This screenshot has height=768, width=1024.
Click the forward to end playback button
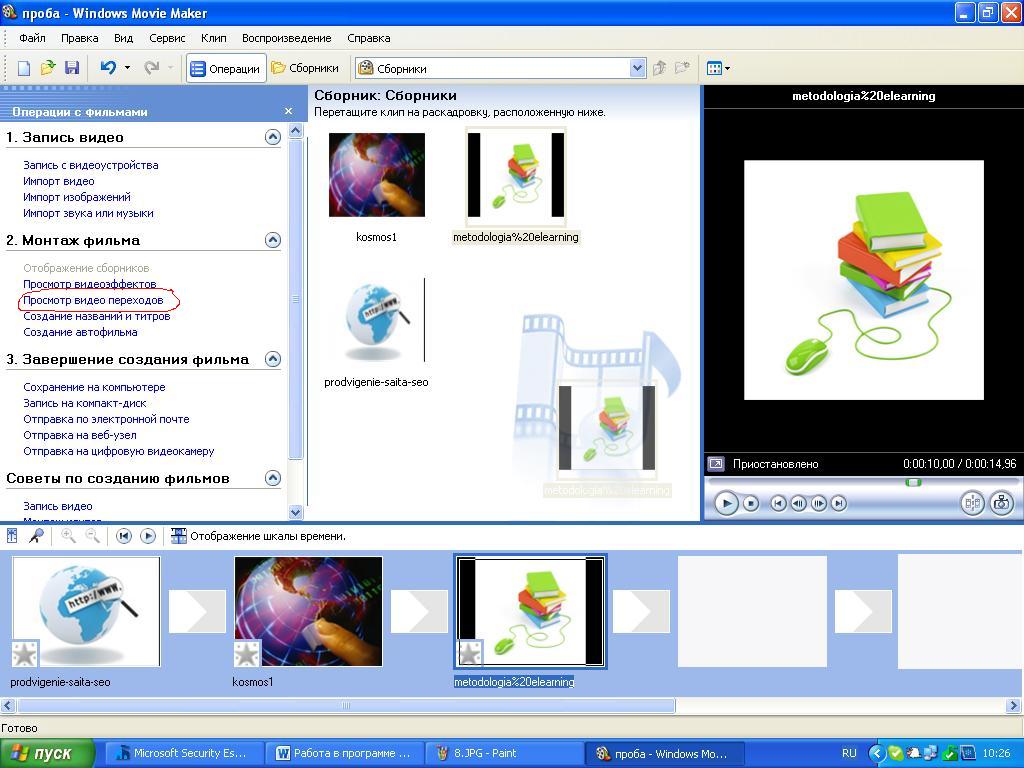click(839, 504)
